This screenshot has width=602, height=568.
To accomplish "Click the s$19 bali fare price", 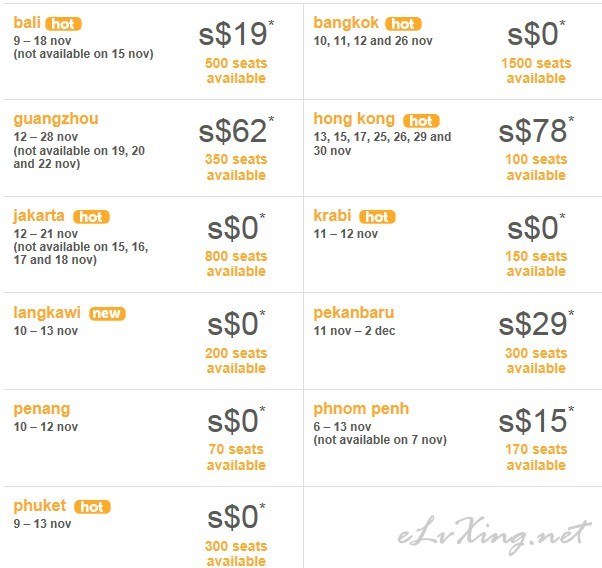I will pyautogui.click(x=236, y=33).
